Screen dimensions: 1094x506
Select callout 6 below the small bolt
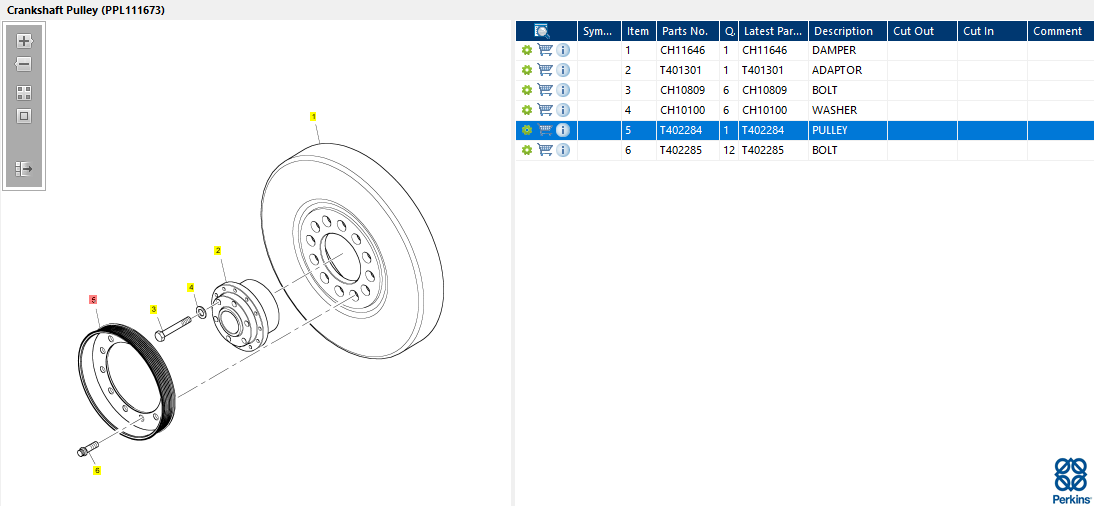(x=97, y=470)
